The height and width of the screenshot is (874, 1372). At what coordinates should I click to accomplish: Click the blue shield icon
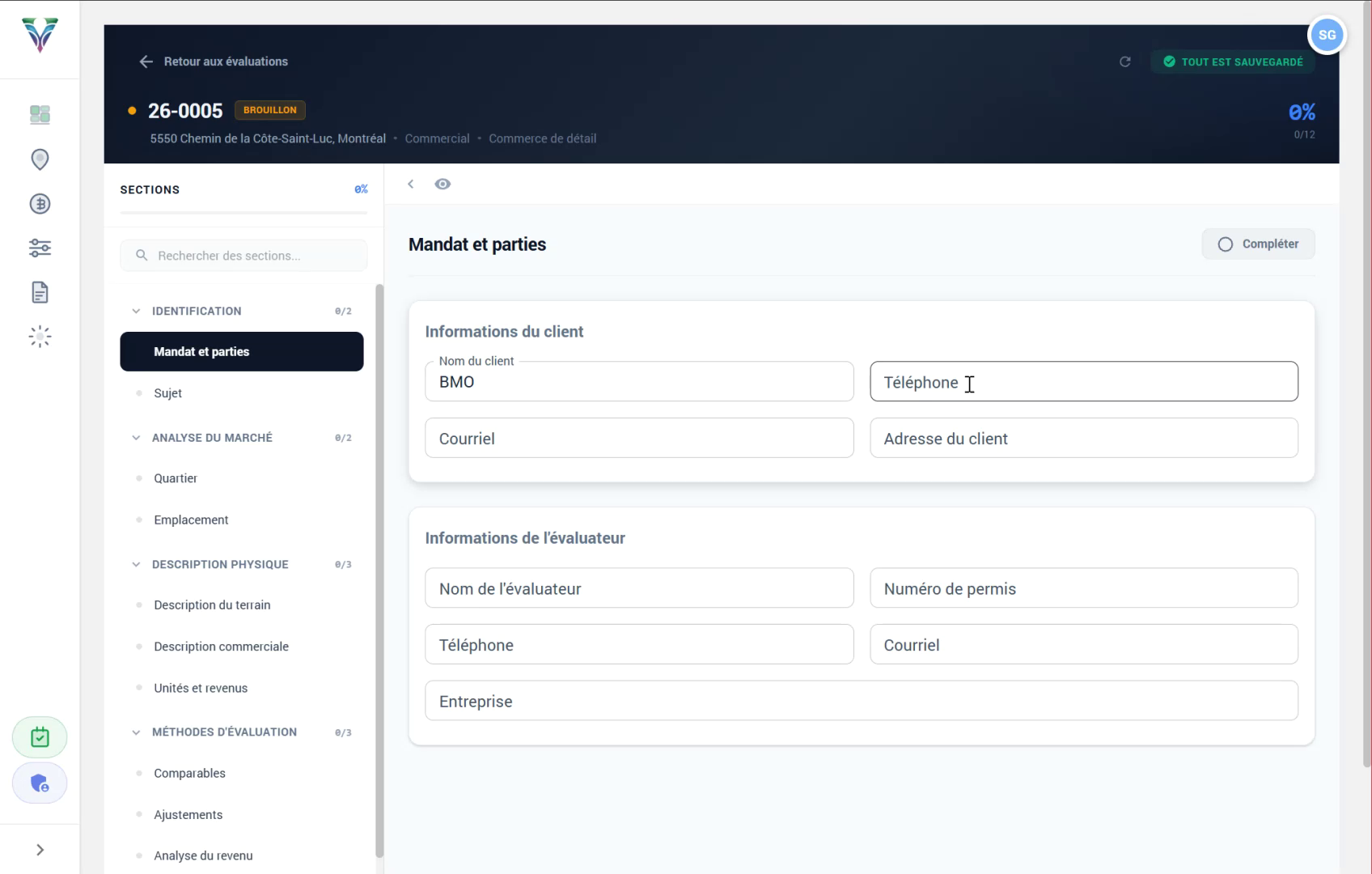40,783
